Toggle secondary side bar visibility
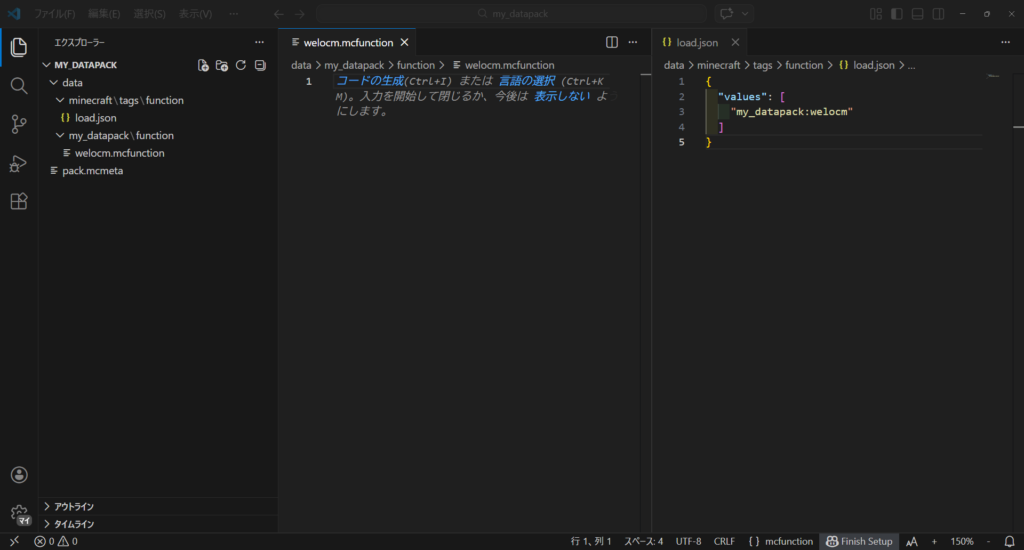The image size is (1024, 550). tap(938, 14)
